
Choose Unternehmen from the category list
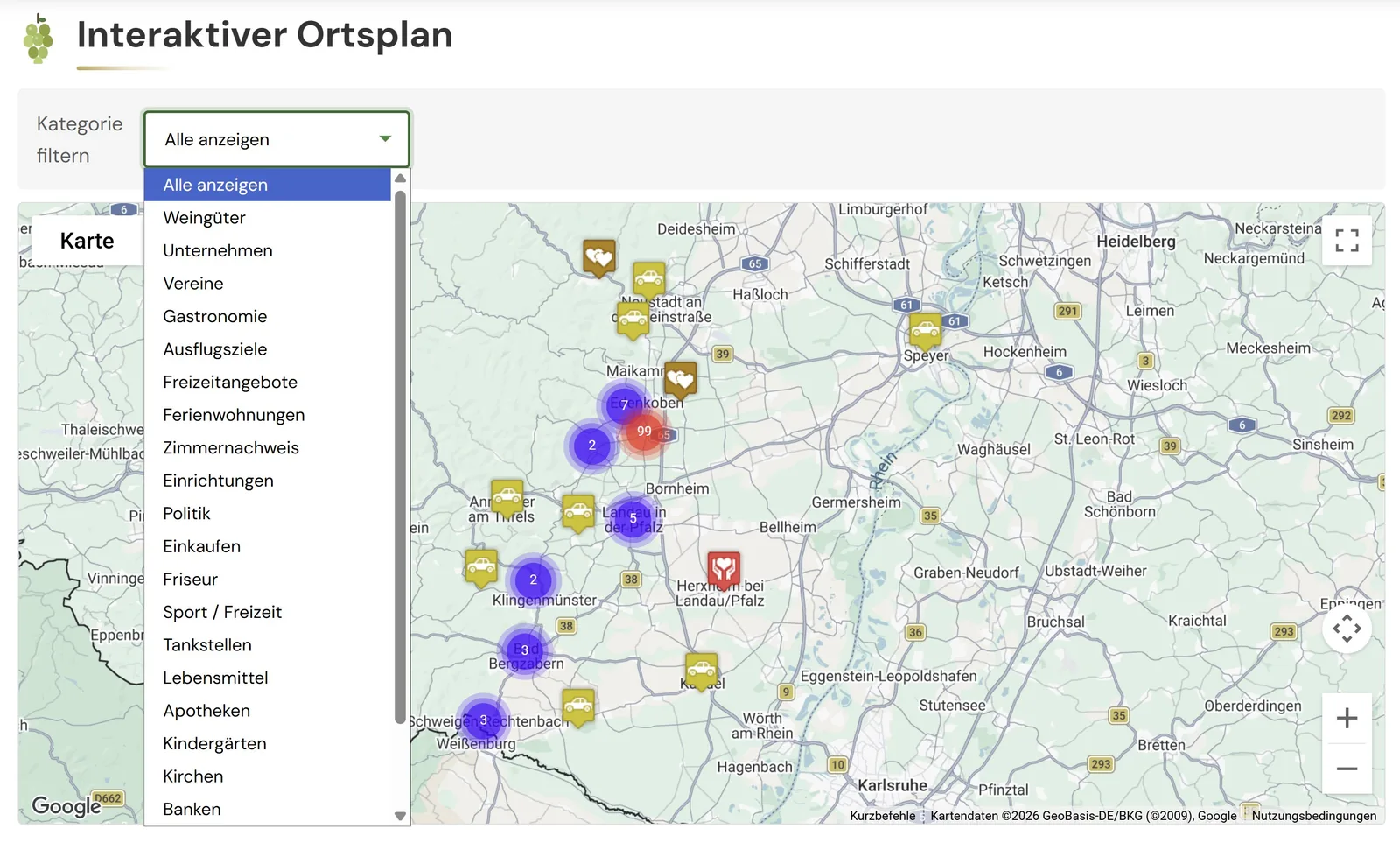[268, 250]
